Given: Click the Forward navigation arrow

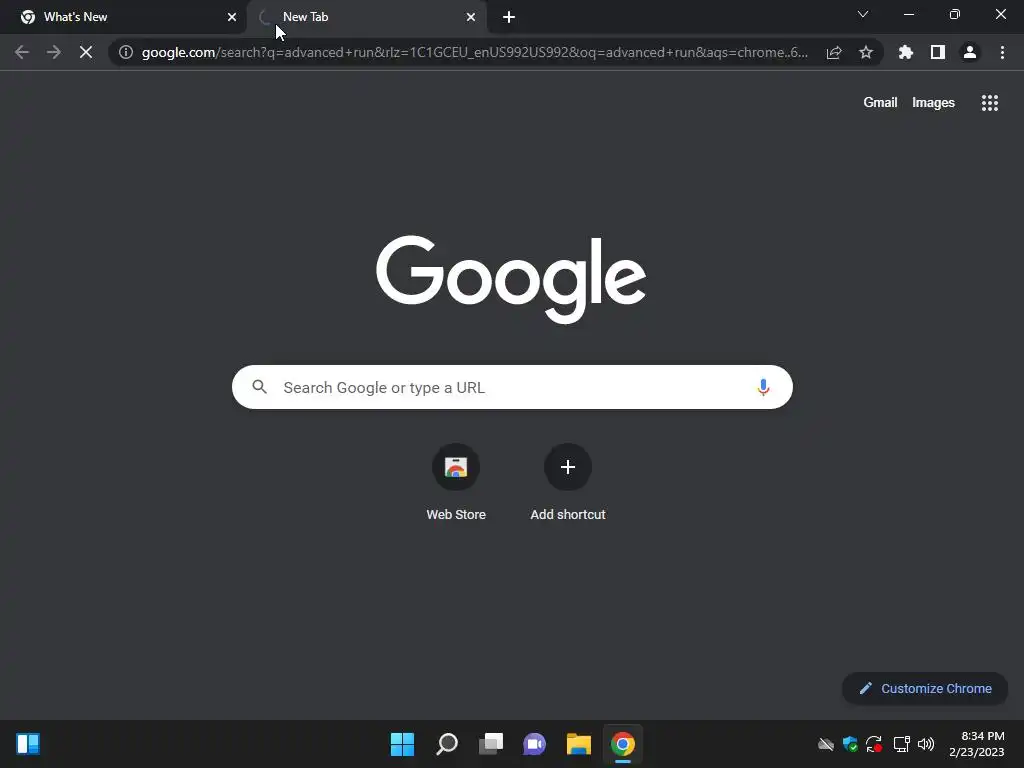Looking at the screenshot, I should [54, 52].
